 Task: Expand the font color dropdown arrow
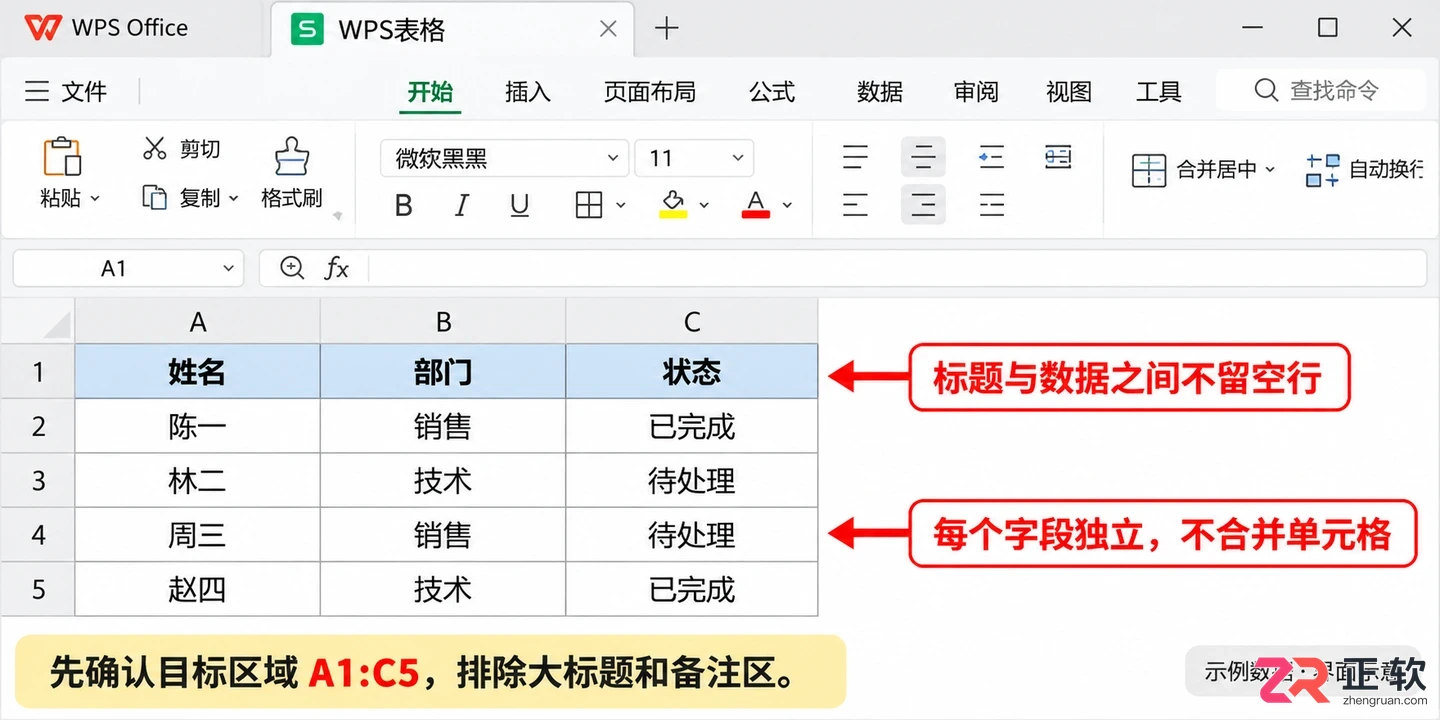[787, 205]
